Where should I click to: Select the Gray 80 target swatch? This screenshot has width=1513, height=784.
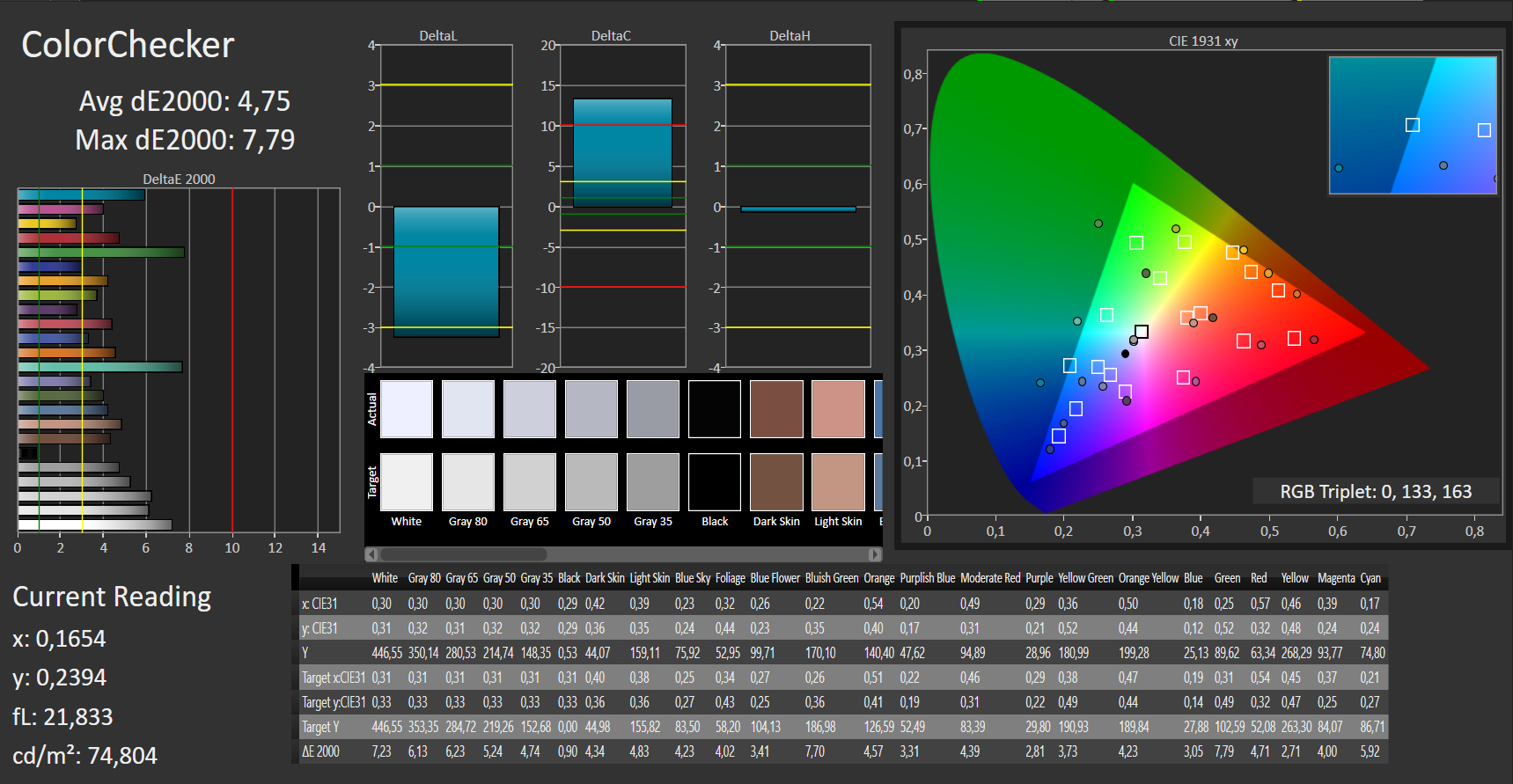468,482
